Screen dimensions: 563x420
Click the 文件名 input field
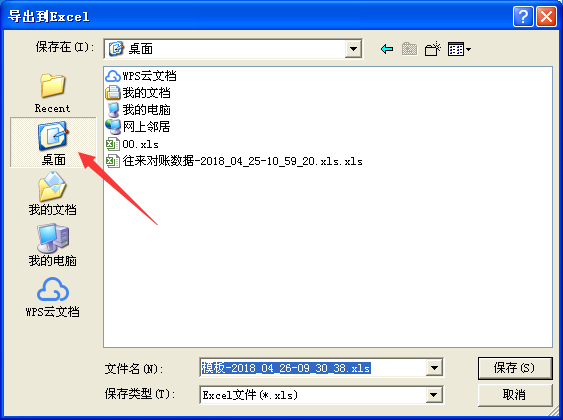point(313,368)
